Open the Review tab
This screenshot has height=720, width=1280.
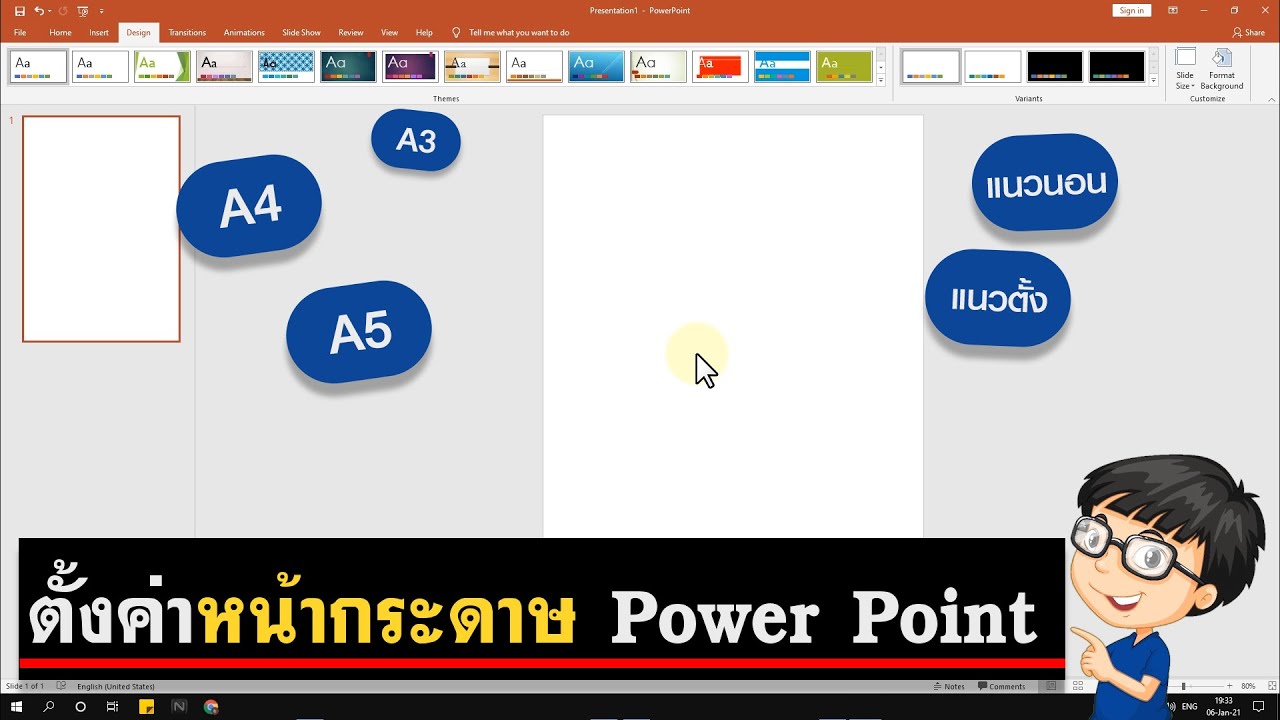pyautogui.click(x=351, y=32)
